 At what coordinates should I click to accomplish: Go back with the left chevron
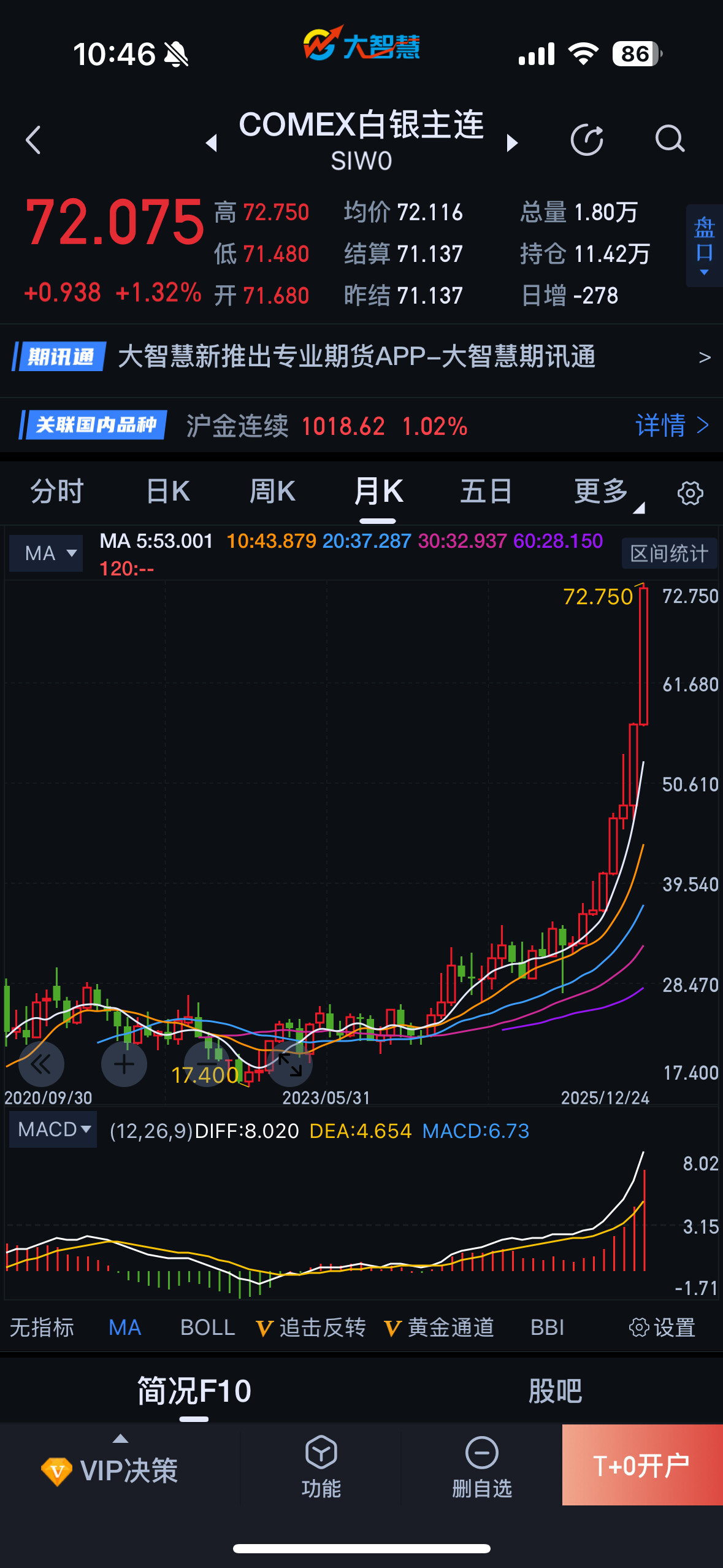[x=34, y=140]
